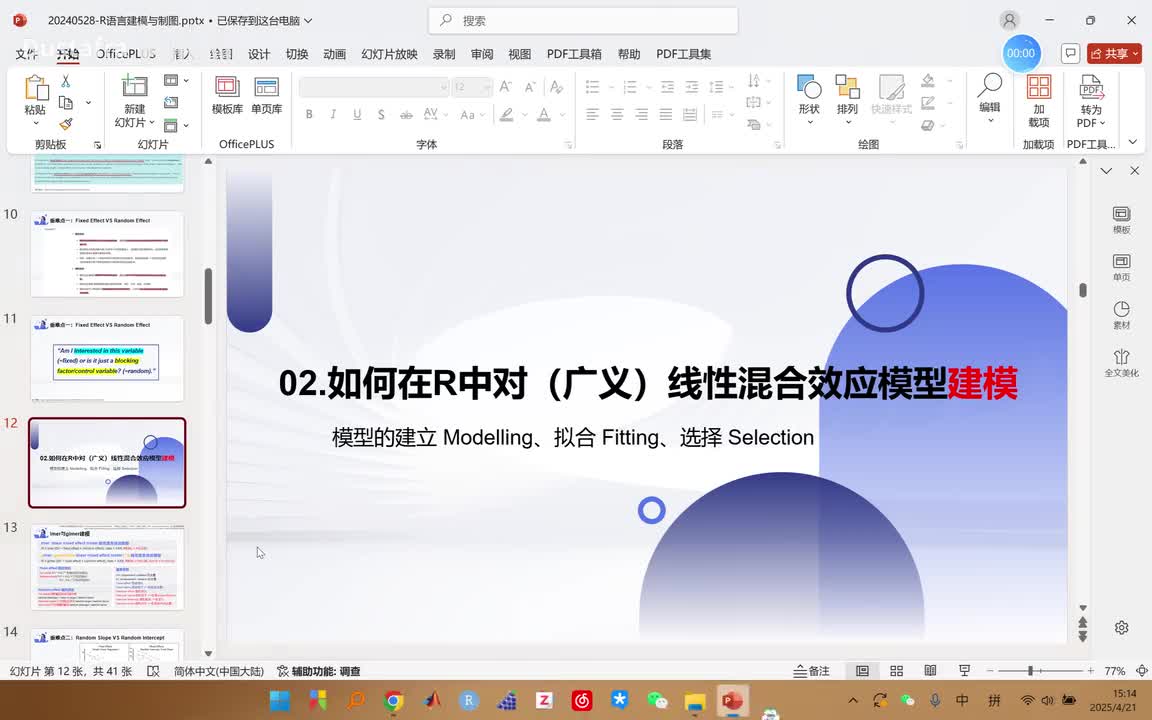Cut selection with the scissors icon

pos(65,81)
